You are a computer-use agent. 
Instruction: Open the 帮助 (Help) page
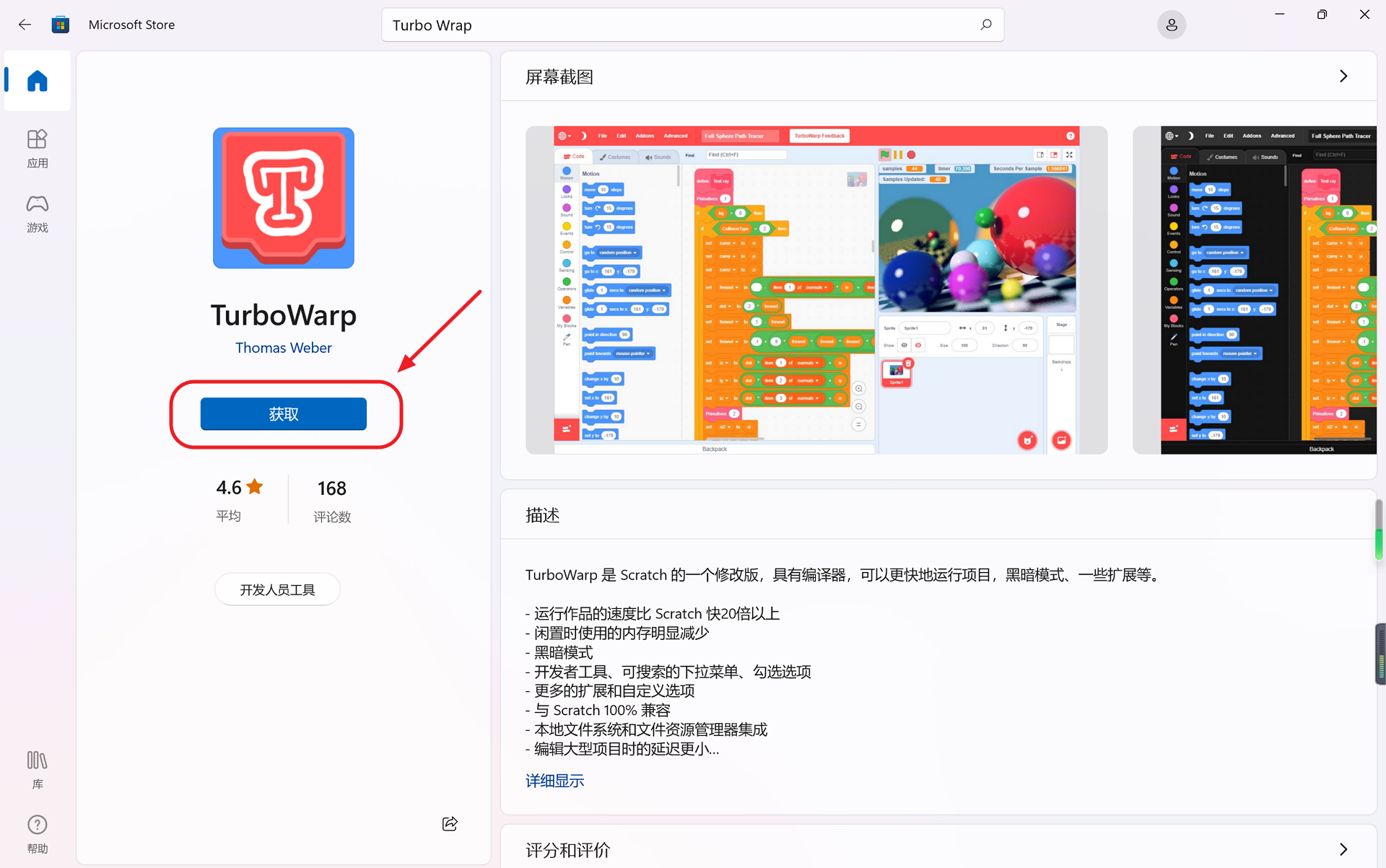click(38, 834)
